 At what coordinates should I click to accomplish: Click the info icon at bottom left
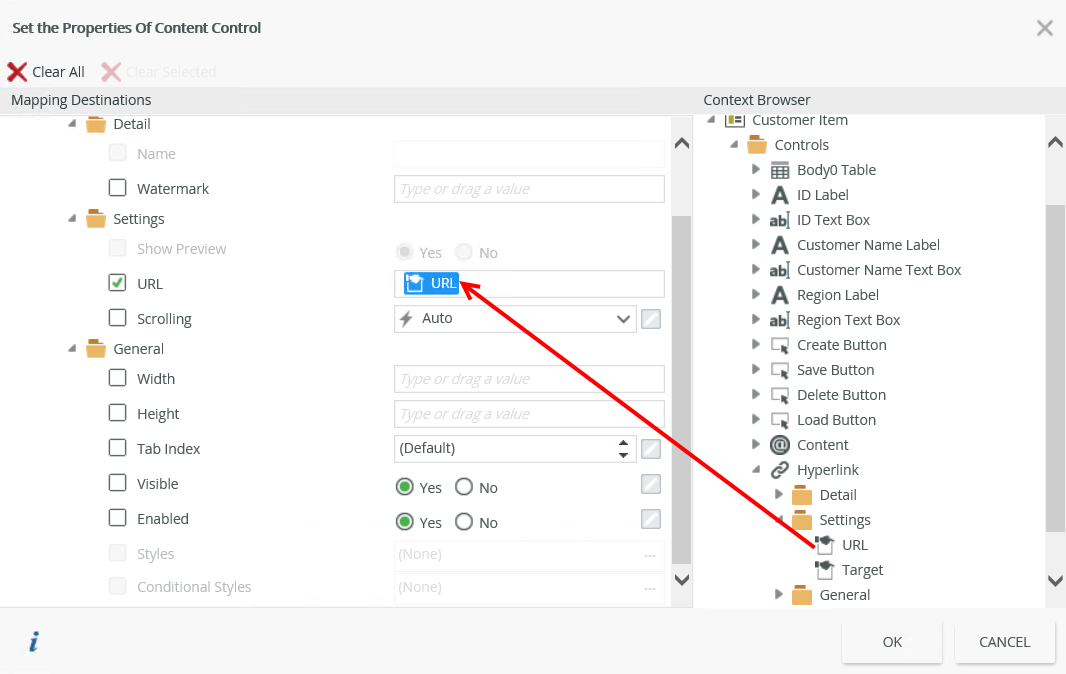[33, 642]
